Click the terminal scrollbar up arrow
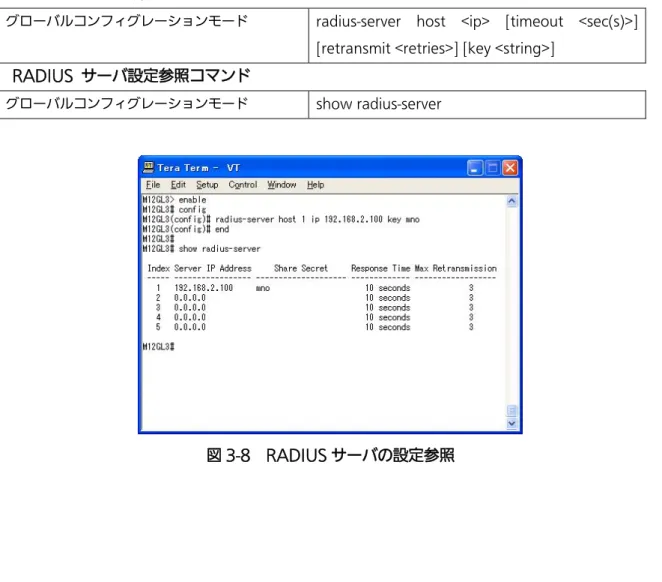Screen dimensions: 662x582 [512, 201]
